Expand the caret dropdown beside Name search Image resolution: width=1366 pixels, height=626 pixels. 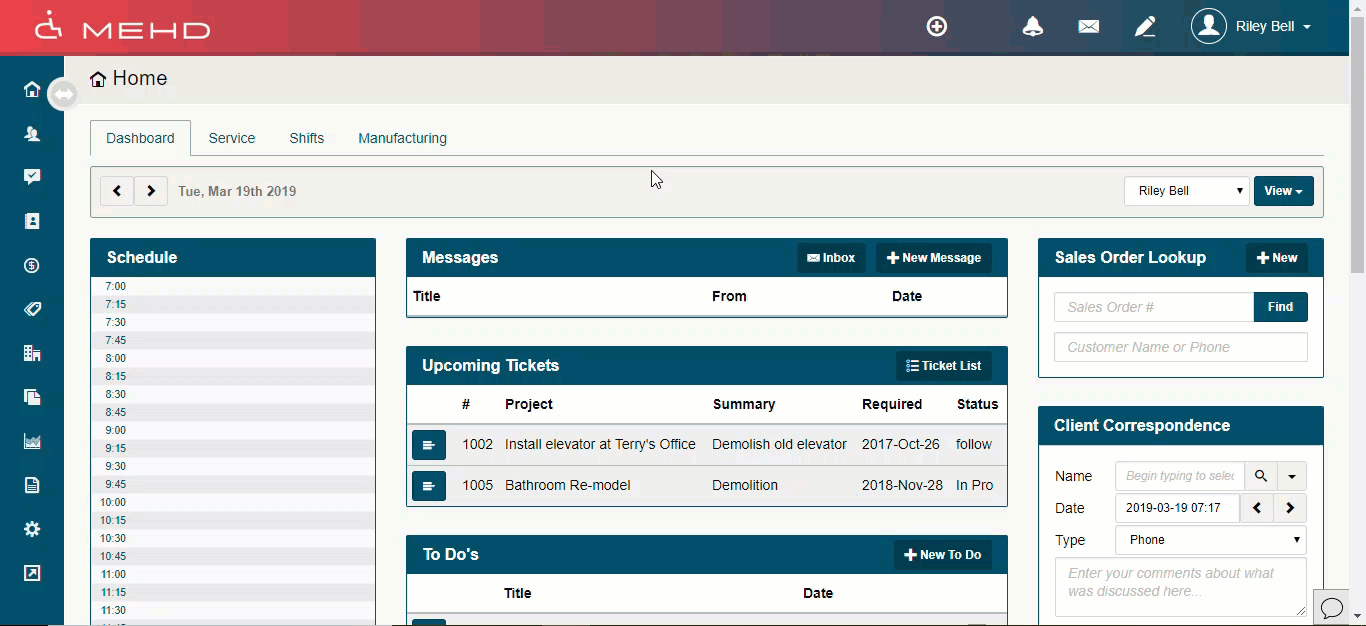point(1292,477)
